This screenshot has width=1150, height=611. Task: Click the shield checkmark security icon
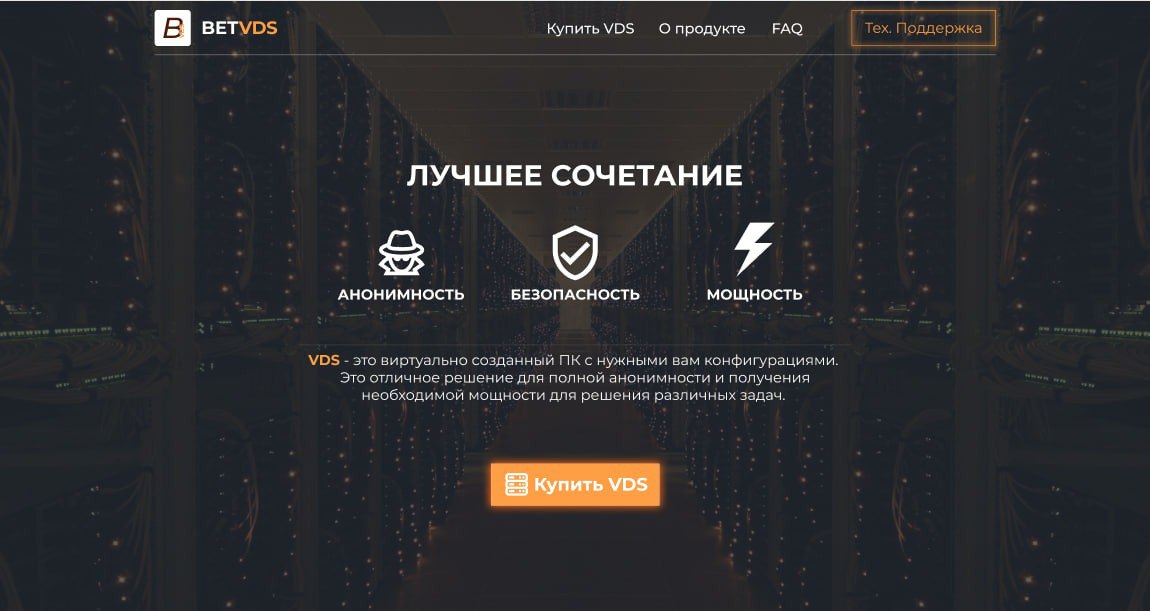(x=575, y=252)
